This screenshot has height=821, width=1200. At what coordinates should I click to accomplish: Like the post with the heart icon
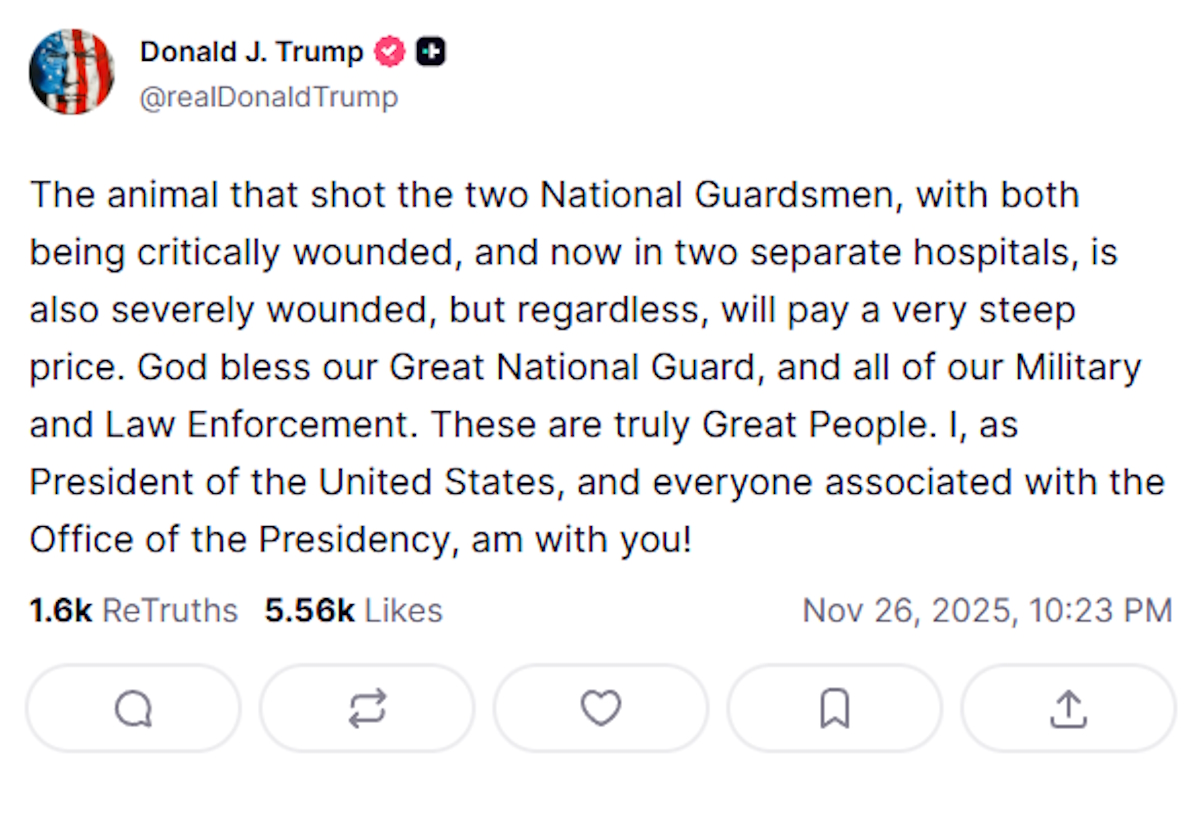(x=600, y=708)
